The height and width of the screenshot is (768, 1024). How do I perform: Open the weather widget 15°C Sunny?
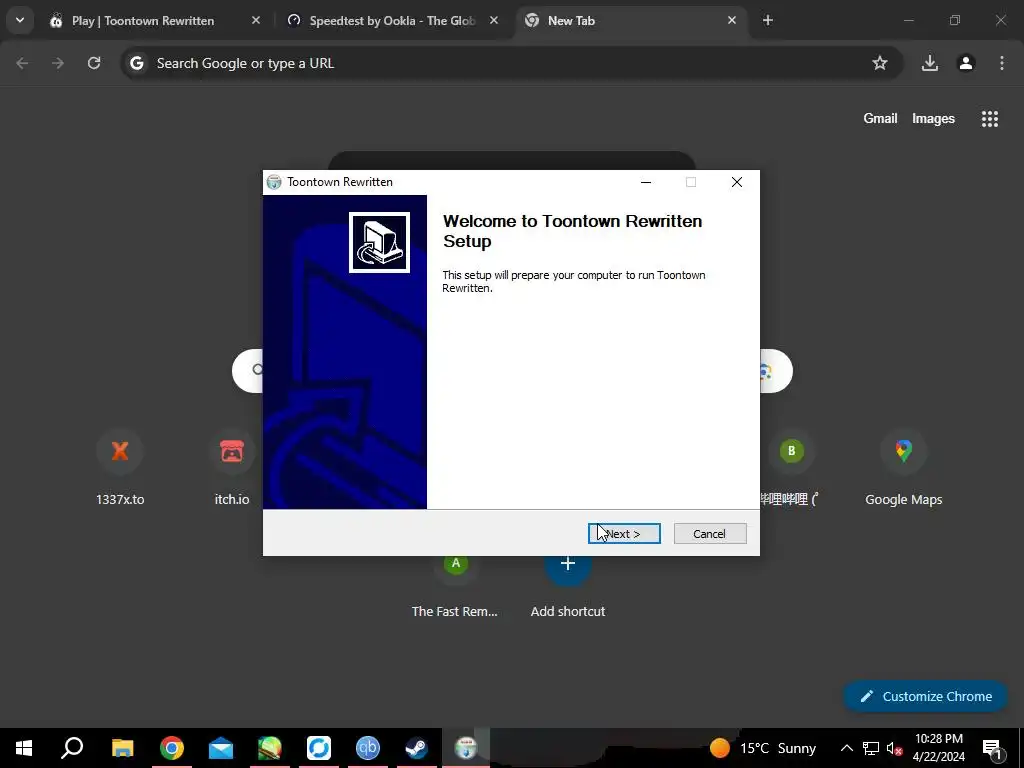[763, 748]
